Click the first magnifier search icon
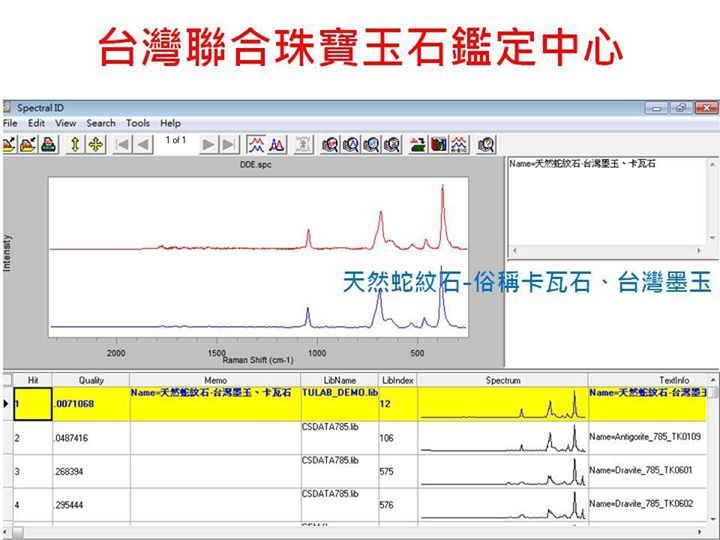The height and width of the screenshot is (540, 720). [330, 145]
